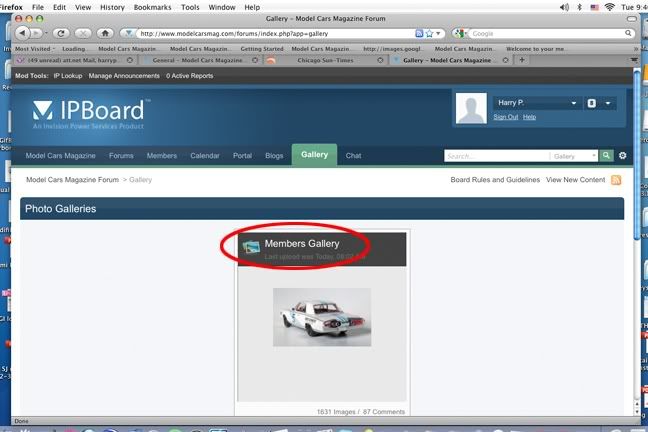Click in the forum search field
Viewport: 648px width, 432px height.
[496, 156]
